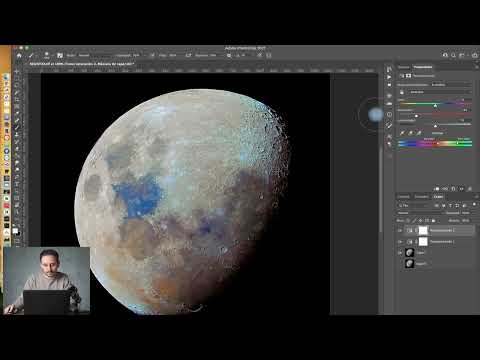The height and width of the screenshot is (360, 480).
Task: Open the brush tool preset picker
Action: (x=33, y=55)
